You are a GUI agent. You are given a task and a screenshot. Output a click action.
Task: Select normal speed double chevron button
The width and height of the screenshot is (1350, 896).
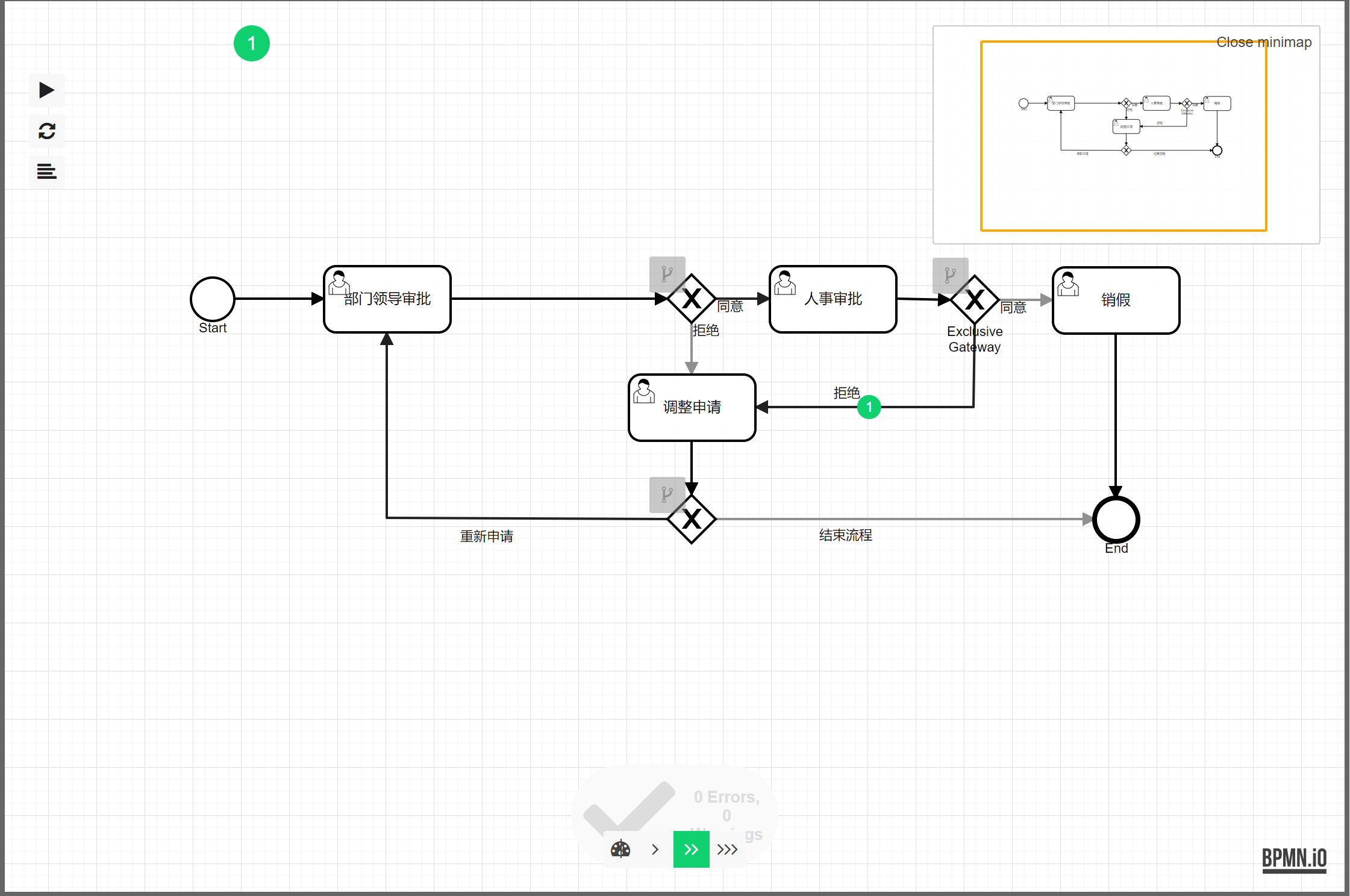pyautogui.click(x=691, y=850)
